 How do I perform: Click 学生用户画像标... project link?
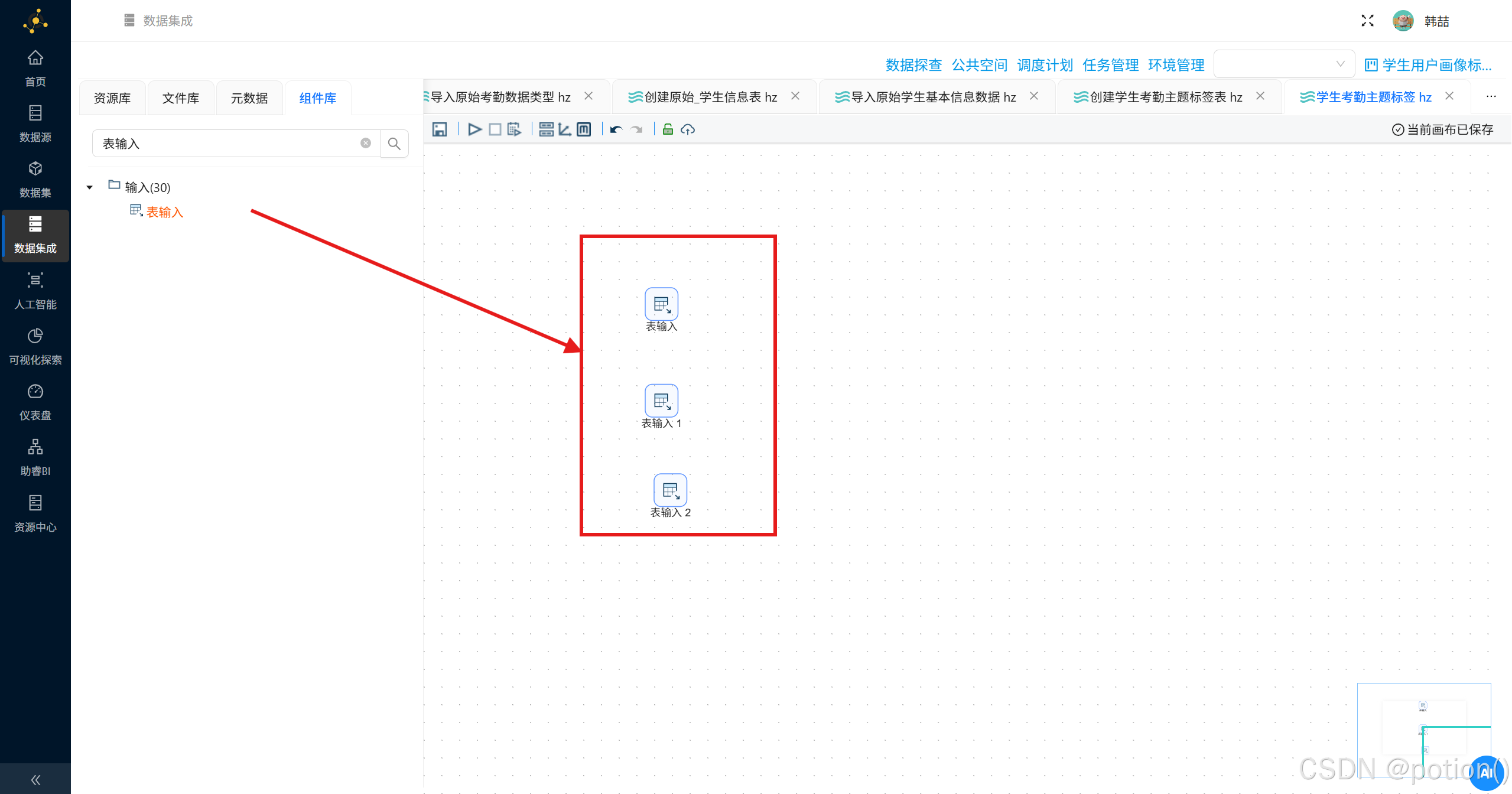1428,65
